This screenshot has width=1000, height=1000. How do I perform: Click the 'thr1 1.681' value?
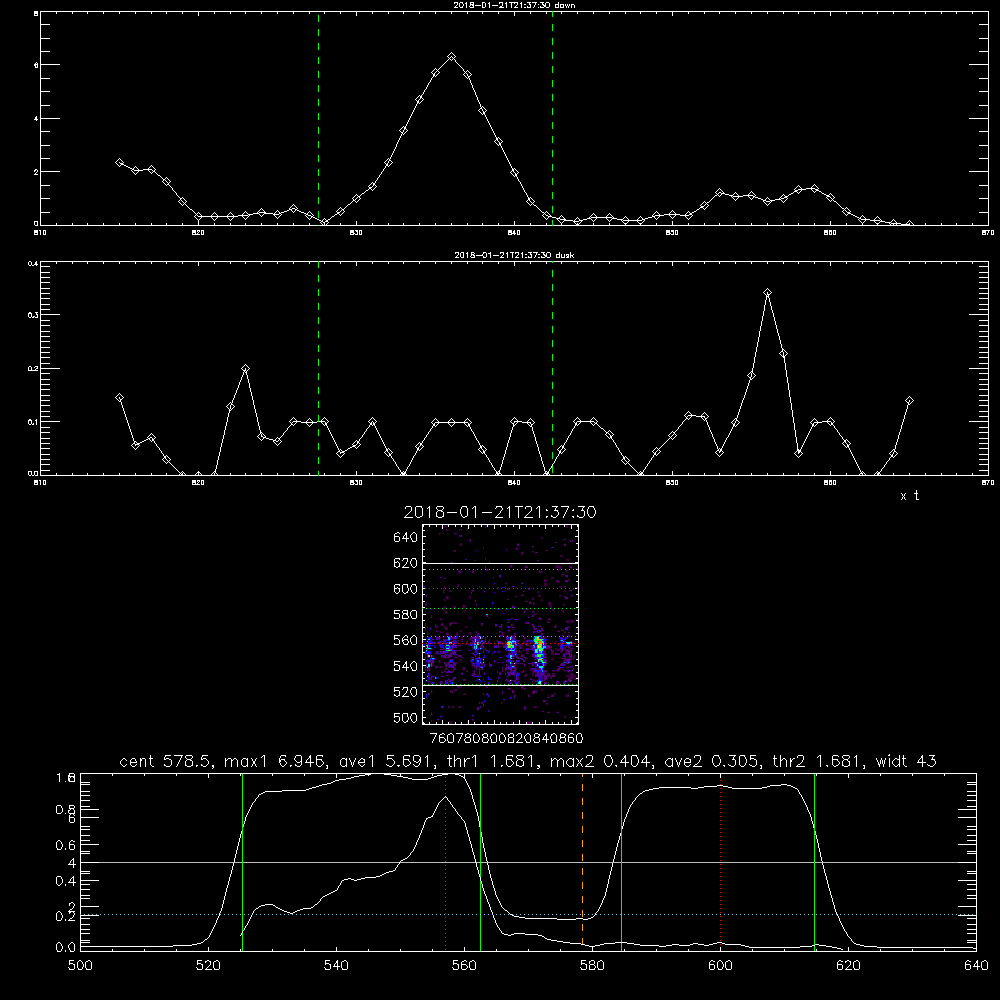point(489,761)
